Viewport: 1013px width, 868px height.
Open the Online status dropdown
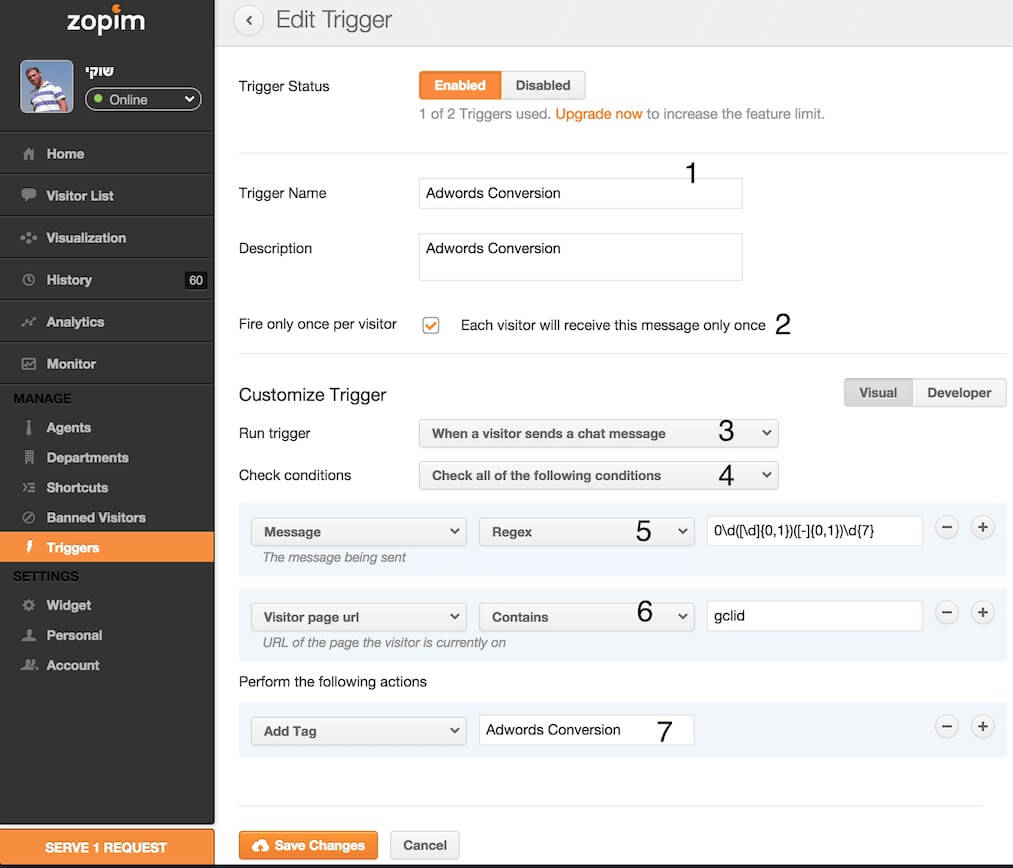(x=143, y=99)
